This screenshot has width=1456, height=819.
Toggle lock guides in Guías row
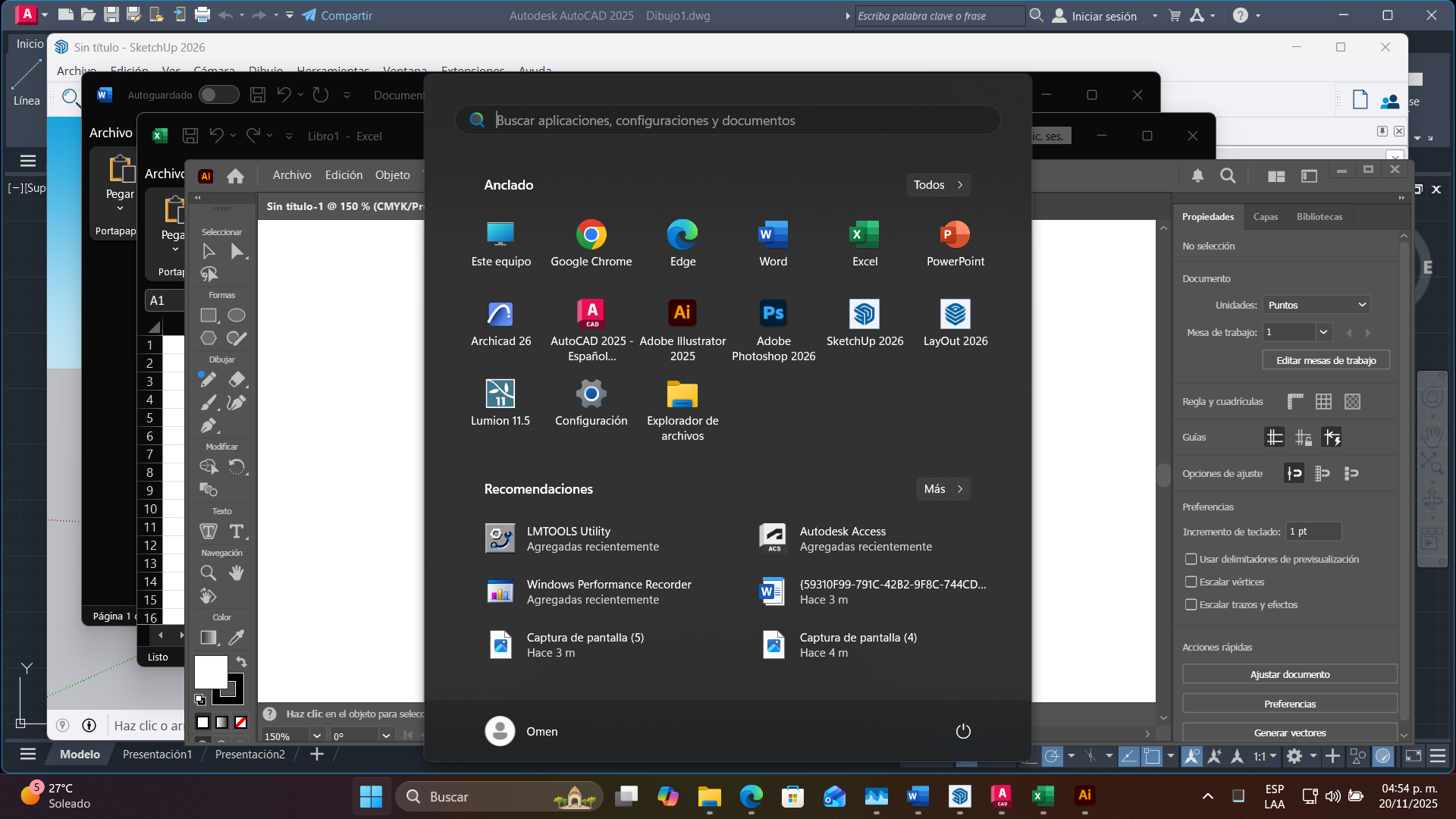pos(1304,438)
